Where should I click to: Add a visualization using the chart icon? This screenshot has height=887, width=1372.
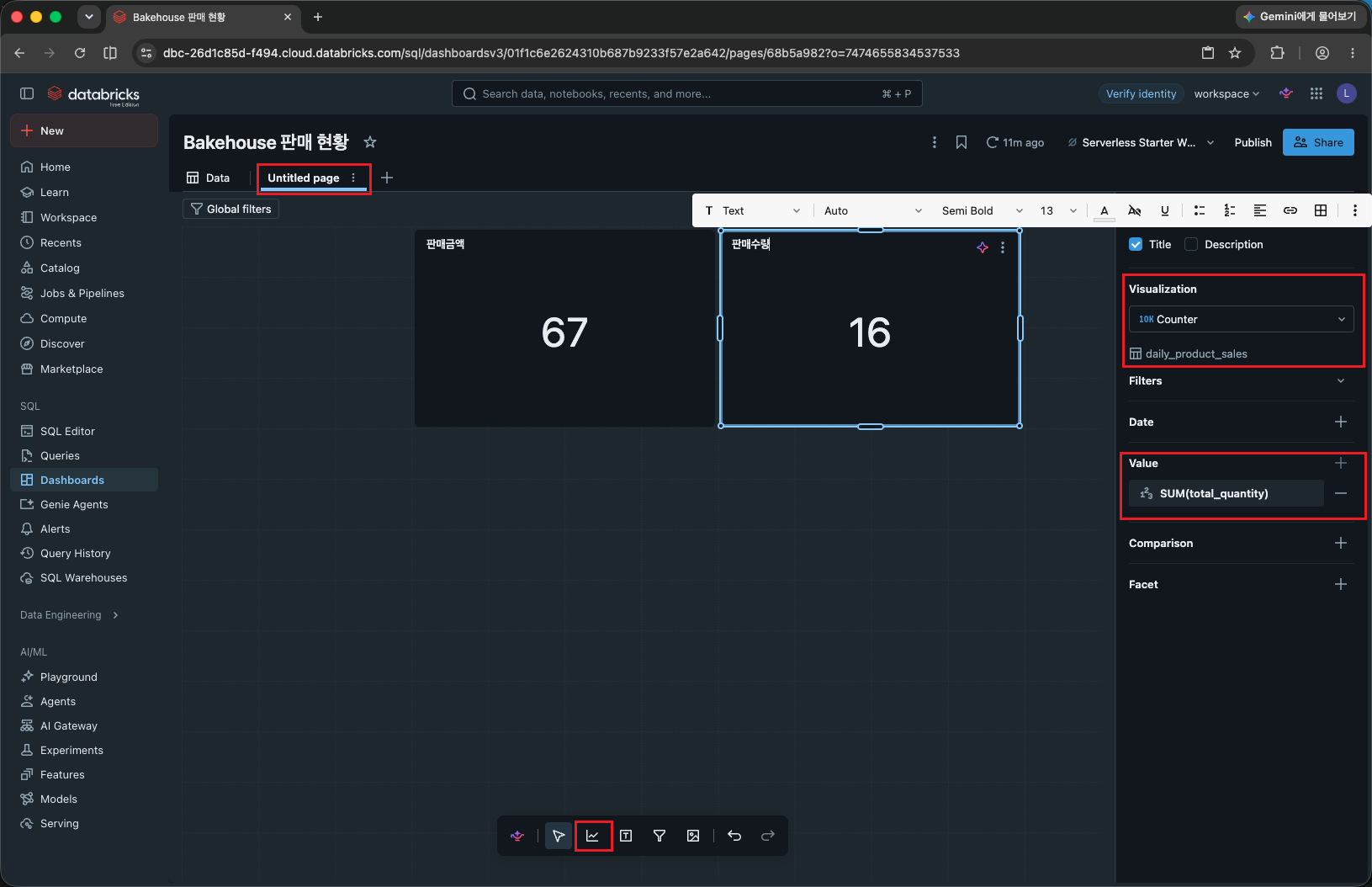click(x=592, y=836)
